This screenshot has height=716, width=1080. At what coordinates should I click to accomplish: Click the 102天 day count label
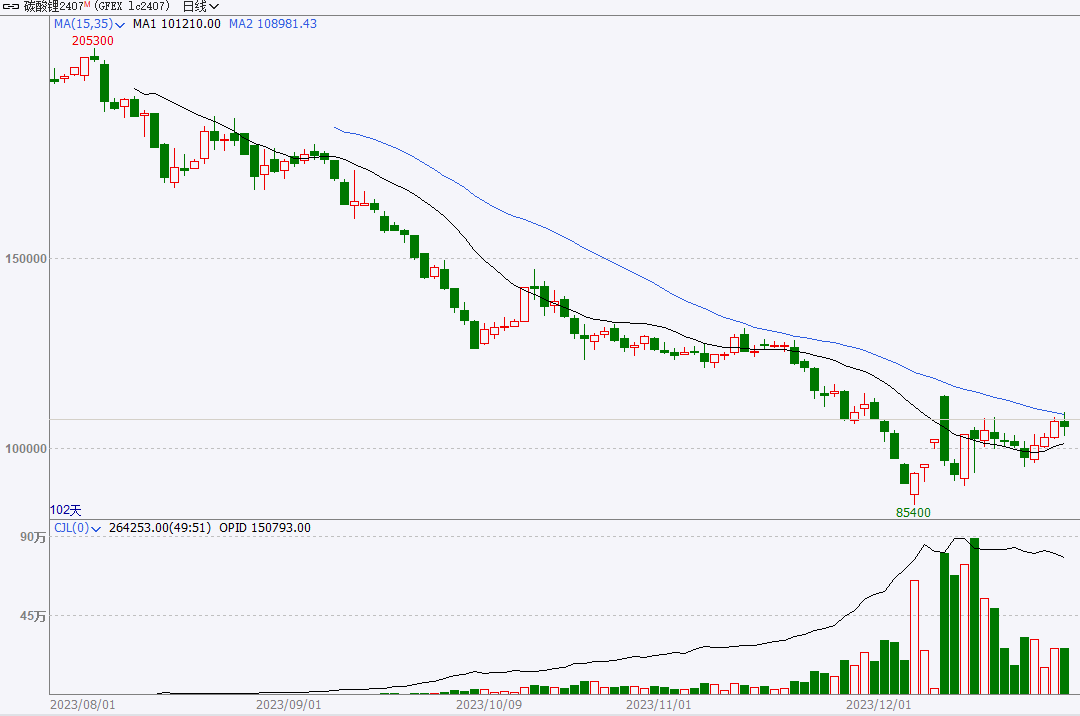pos(65,510)
